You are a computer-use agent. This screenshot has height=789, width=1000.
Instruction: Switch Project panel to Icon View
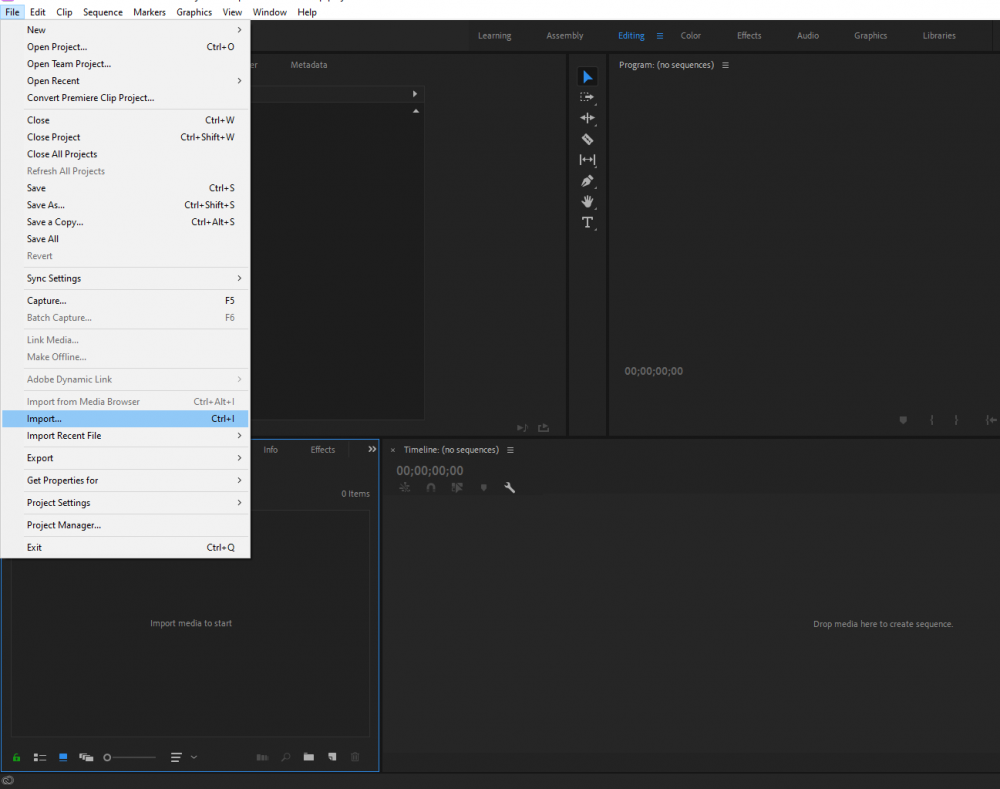(x=63, y=757)
